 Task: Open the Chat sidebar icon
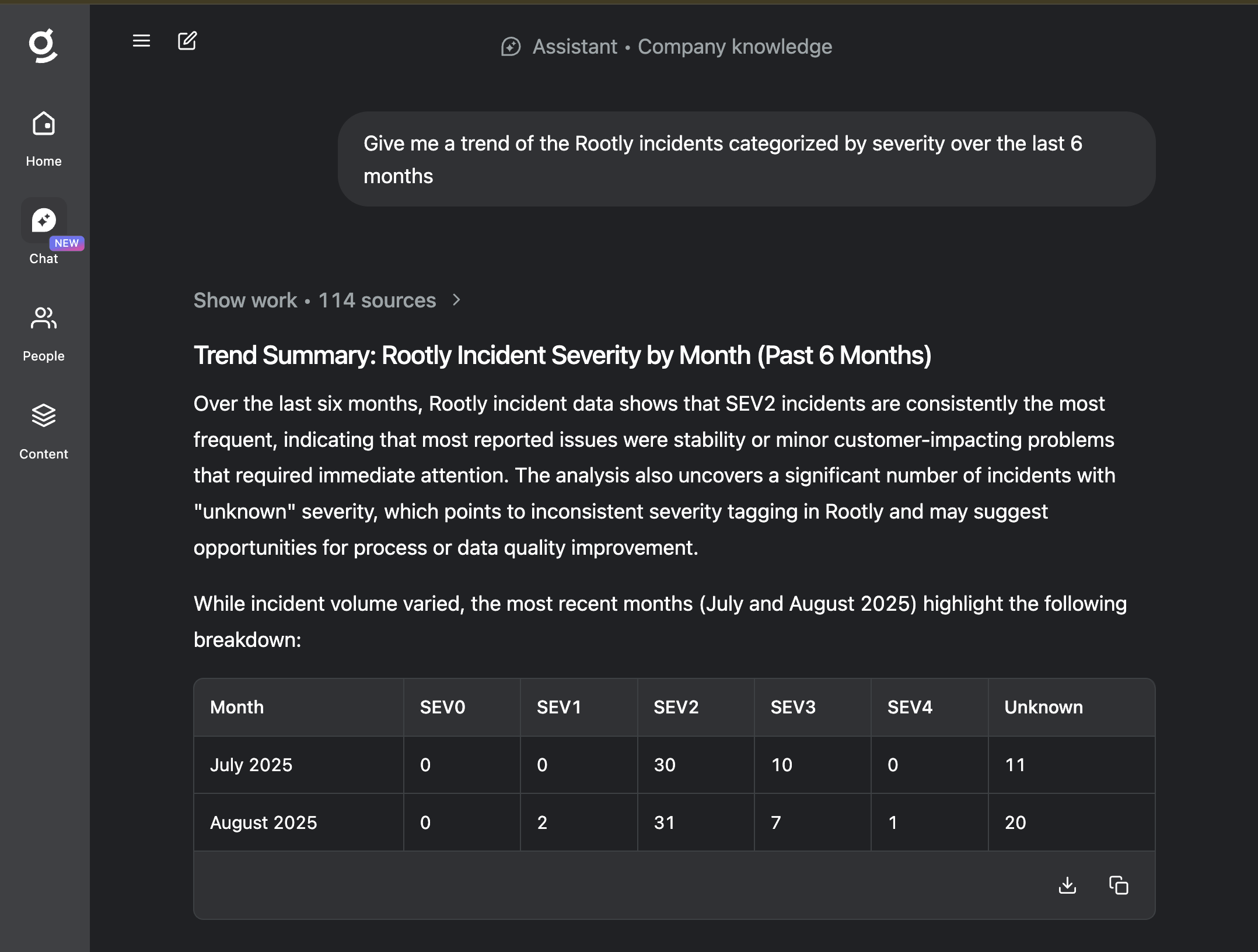tap(44, 221)
